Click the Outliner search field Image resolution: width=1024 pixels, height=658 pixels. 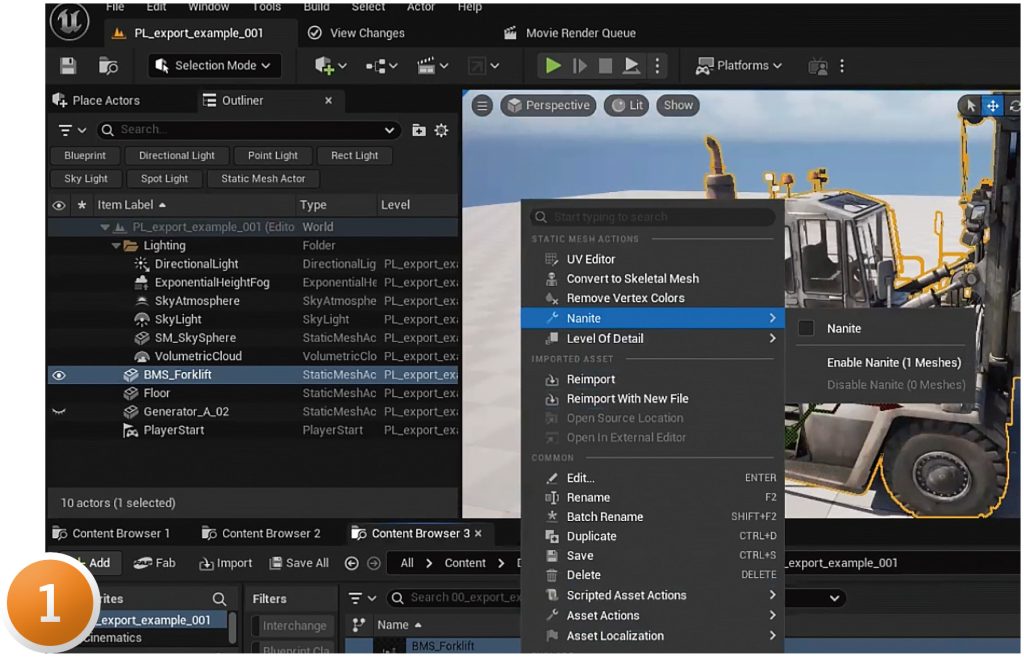(x=249, y=130)
